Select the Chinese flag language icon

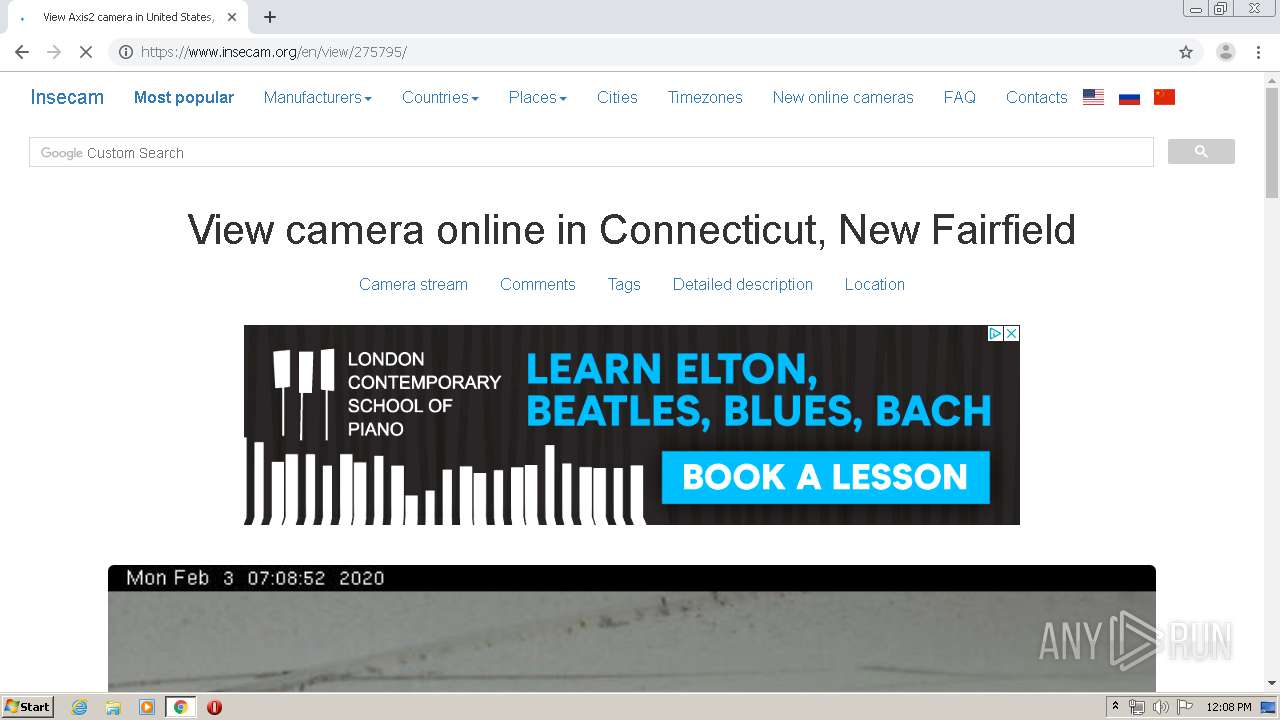pyautogui.click(x=1164, y=97)
